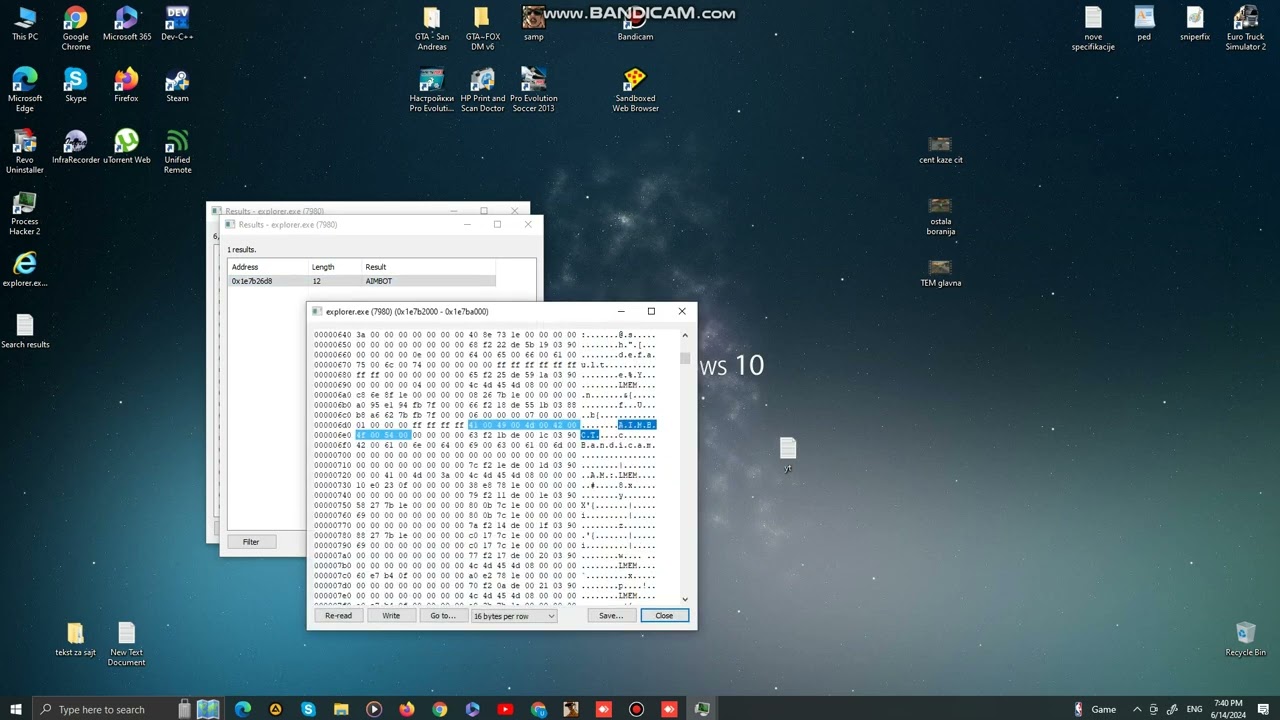
Task: Select the samp desktop shortcut
Action: (534, 24)
